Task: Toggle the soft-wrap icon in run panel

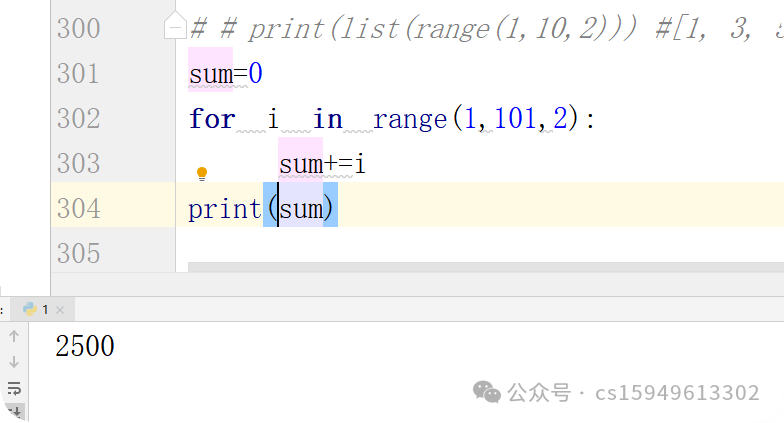Action: (x=14, y=388)
